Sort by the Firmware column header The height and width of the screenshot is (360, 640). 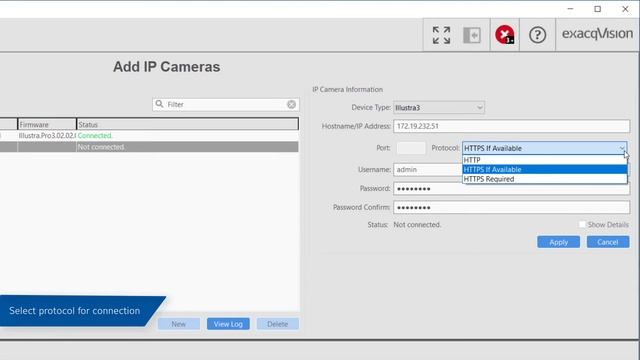pyautogui.click(x=47, y=124)
